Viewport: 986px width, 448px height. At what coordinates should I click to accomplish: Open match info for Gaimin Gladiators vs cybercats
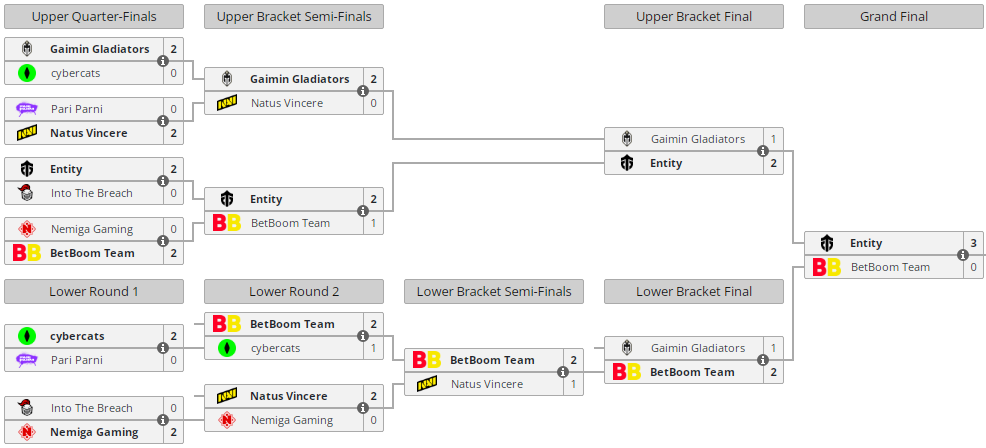tap(163, 61)
